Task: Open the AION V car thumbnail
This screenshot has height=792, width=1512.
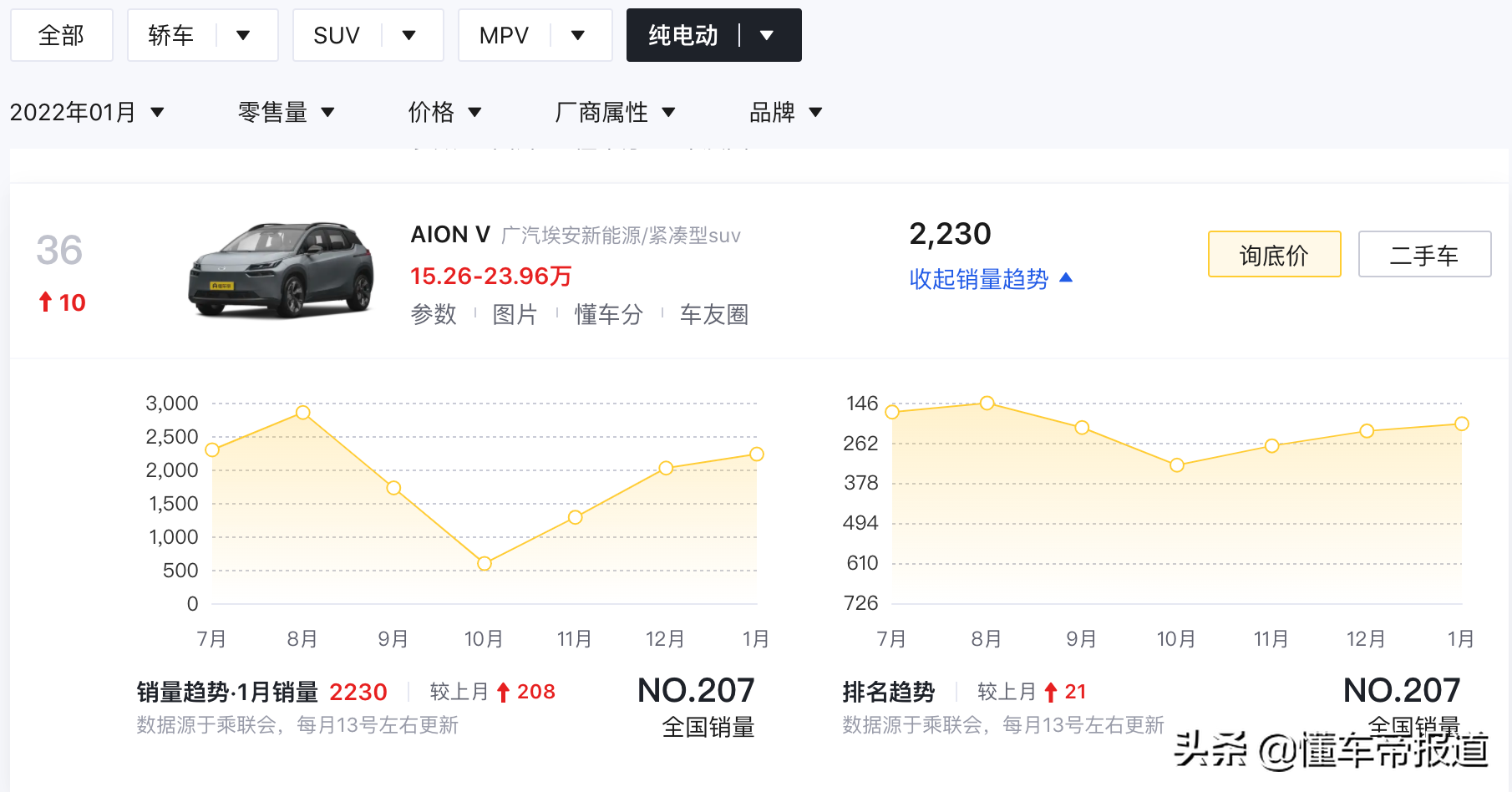Action: coord(281,270)
